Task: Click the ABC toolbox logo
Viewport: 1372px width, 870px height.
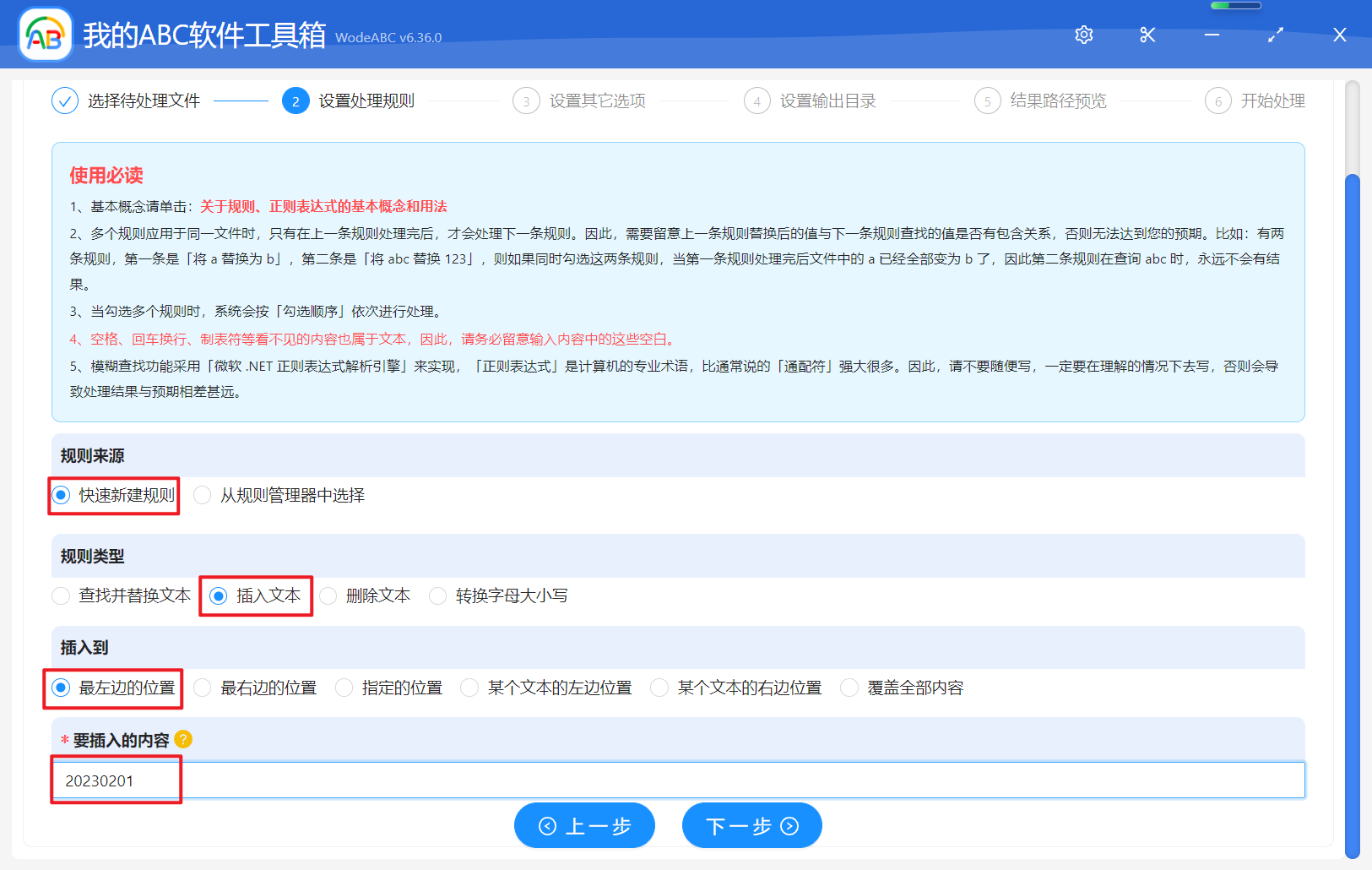Action: (46, 34)
